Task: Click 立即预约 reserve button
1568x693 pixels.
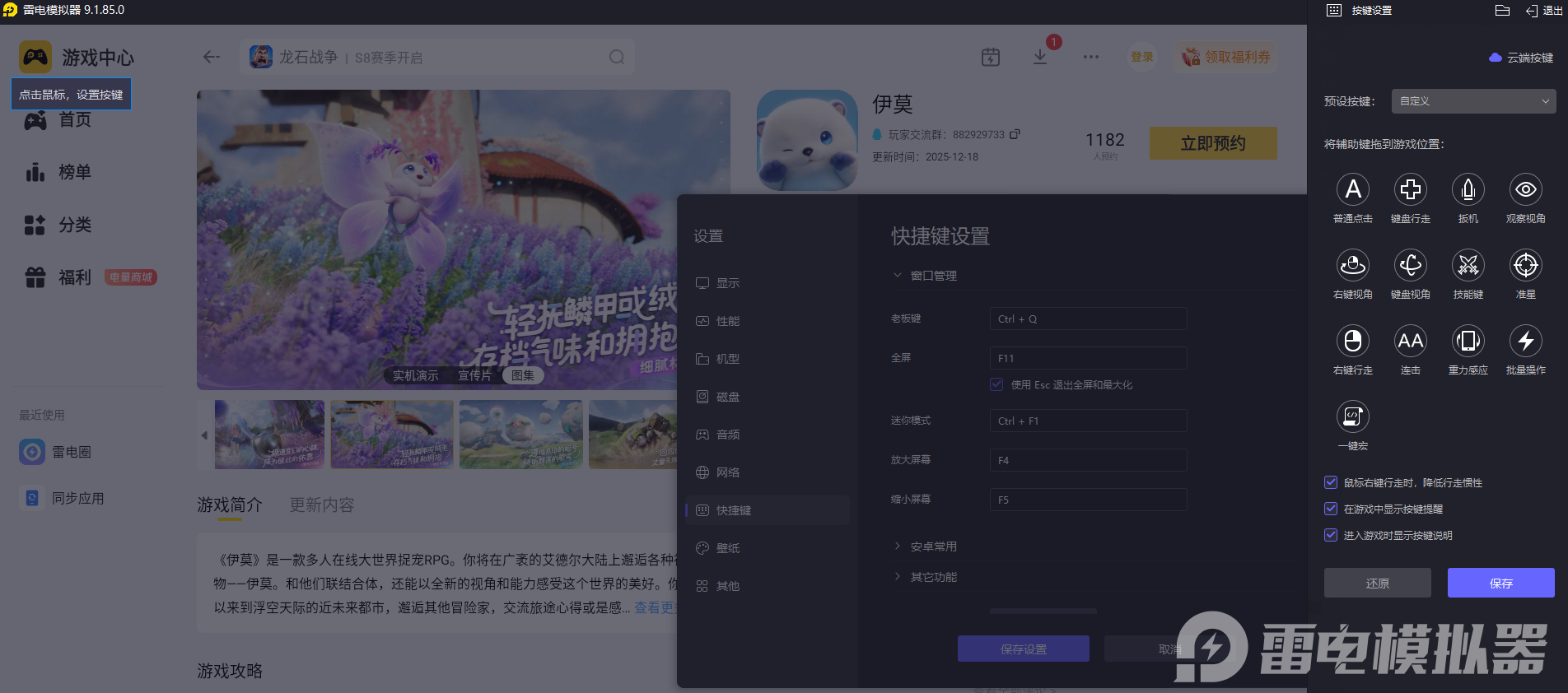Action: click(1213, 143)
